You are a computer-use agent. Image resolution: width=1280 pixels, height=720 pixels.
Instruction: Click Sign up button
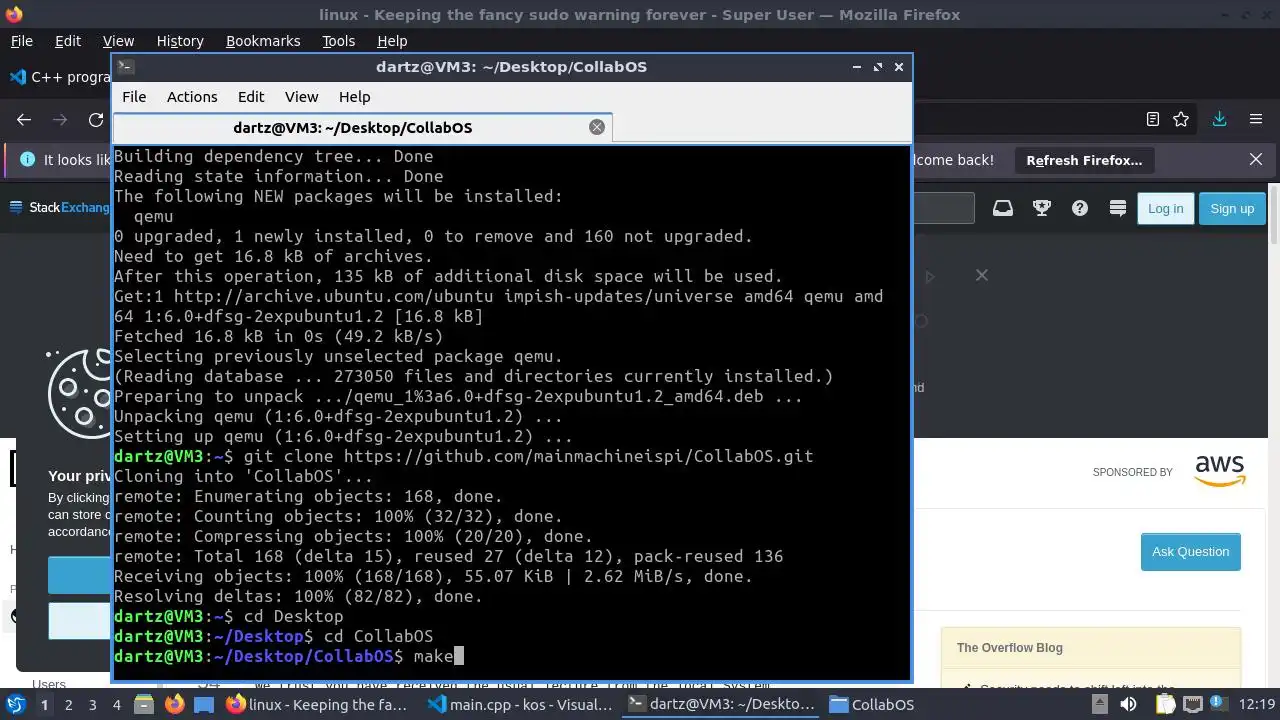pyautogui.click(x=1232, y=208)
